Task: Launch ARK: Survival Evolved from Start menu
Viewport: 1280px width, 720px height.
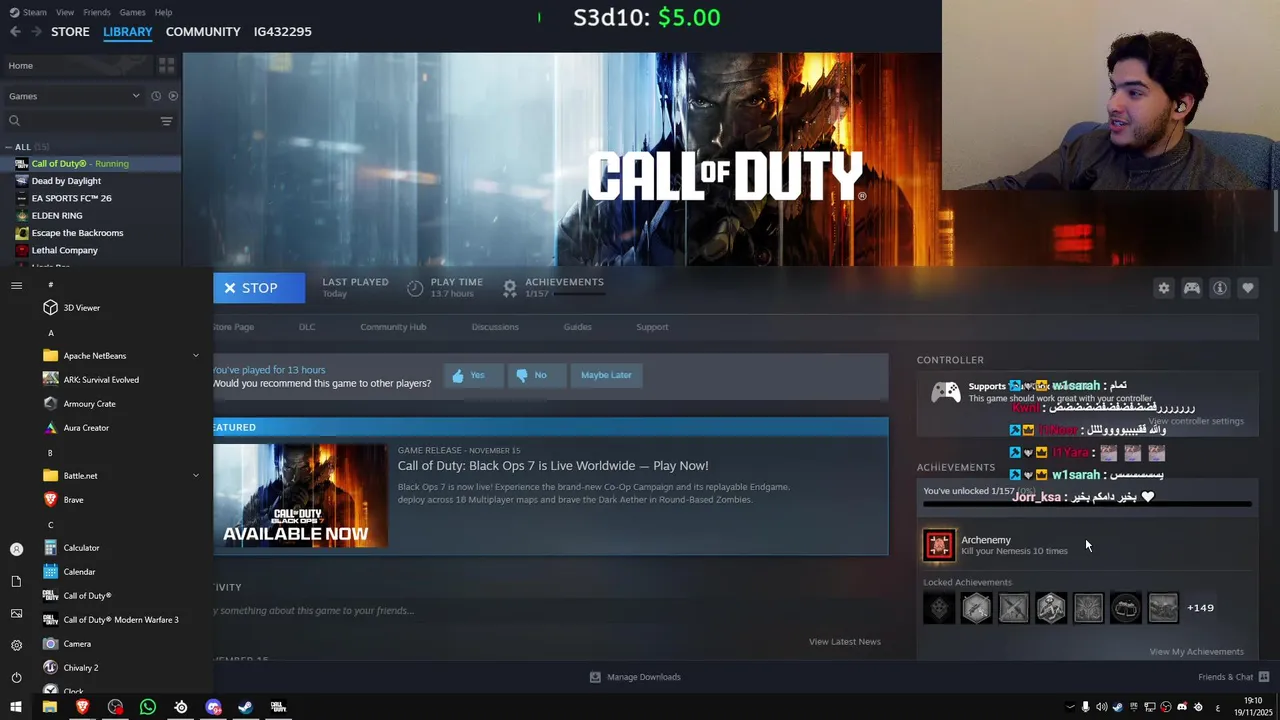Action: 101,380
